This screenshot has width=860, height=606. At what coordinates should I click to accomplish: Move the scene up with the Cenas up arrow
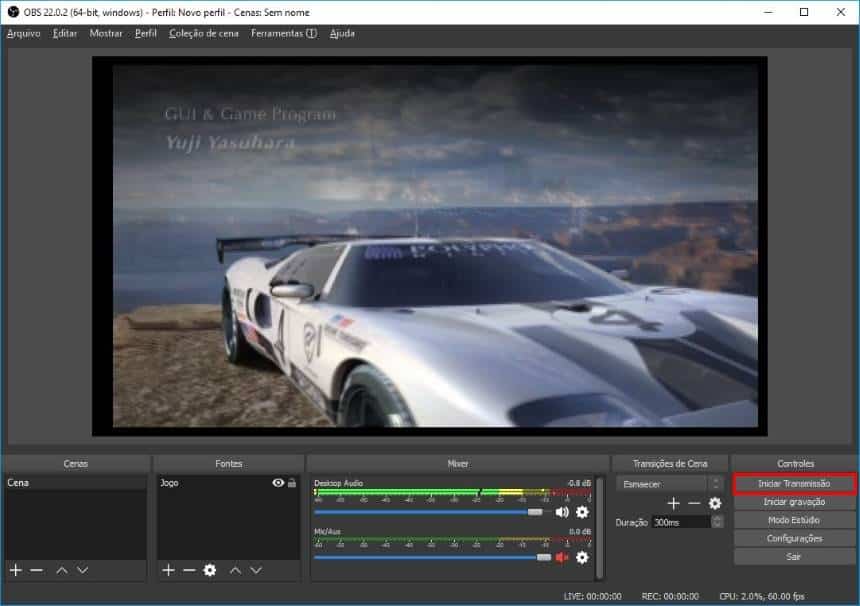click(62, 570)
